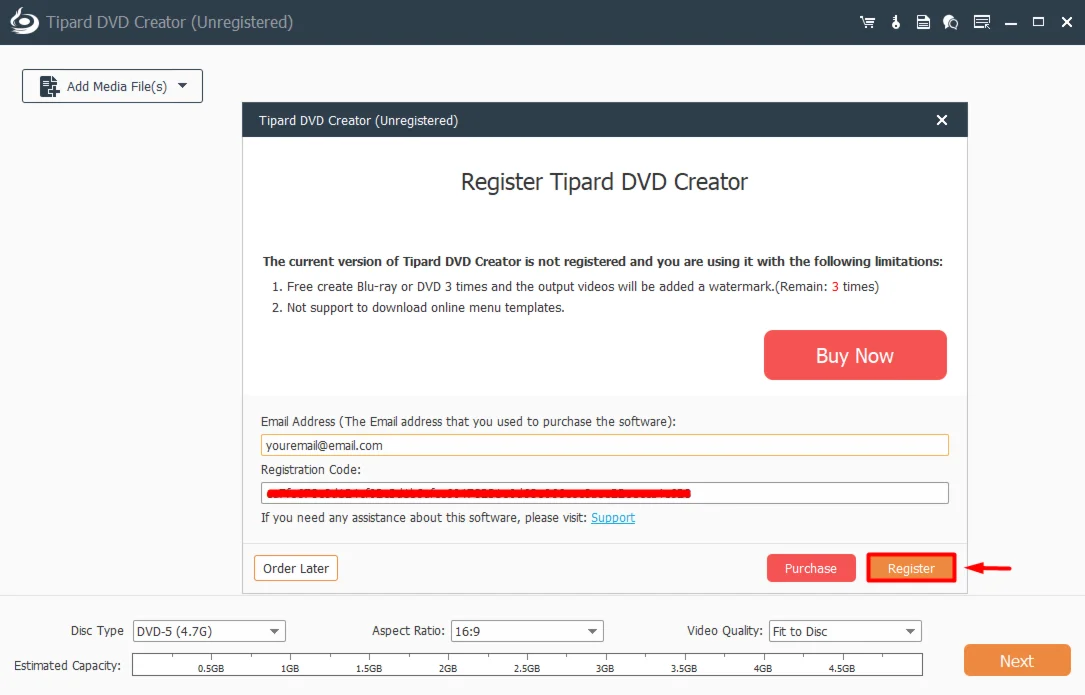Open the Support link

pyautogui.click(x=613, y=517)
